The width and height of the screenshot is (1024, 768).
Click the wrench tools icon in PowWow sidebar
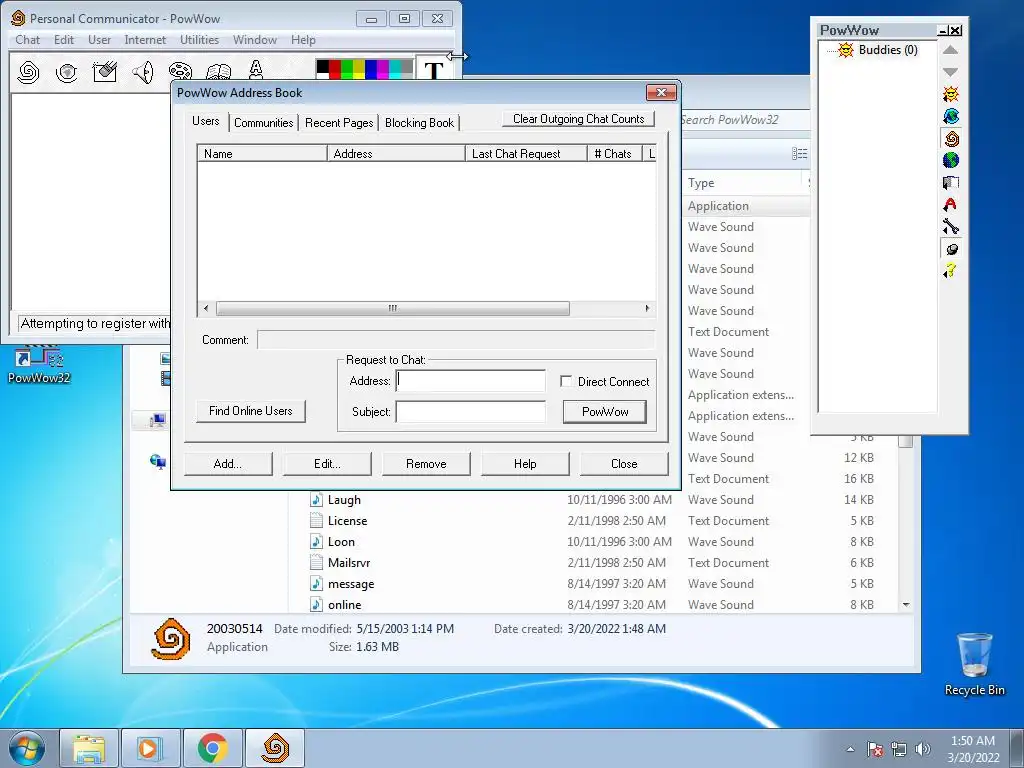pyautogui.click(x=951, y=227)
